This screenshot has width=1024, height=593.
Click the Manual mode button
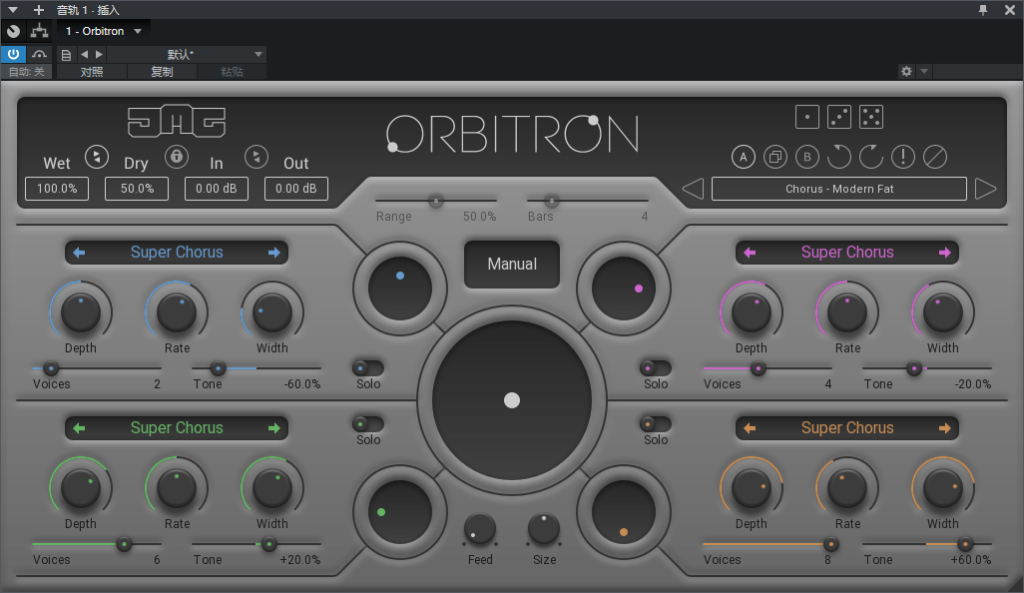pos(512,264)
